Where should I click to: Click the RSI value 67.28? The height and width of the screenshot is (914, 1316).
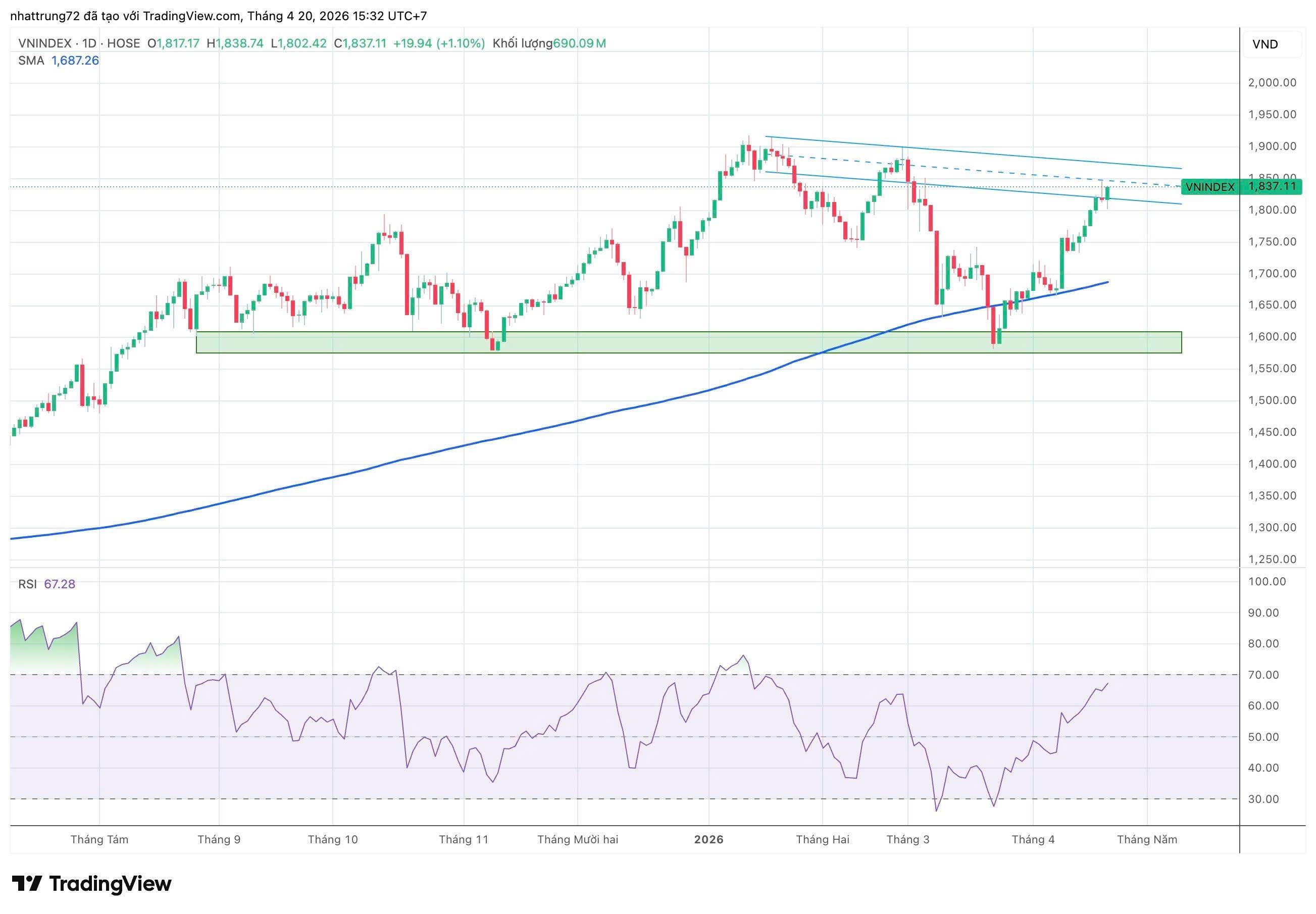[60, 584]
